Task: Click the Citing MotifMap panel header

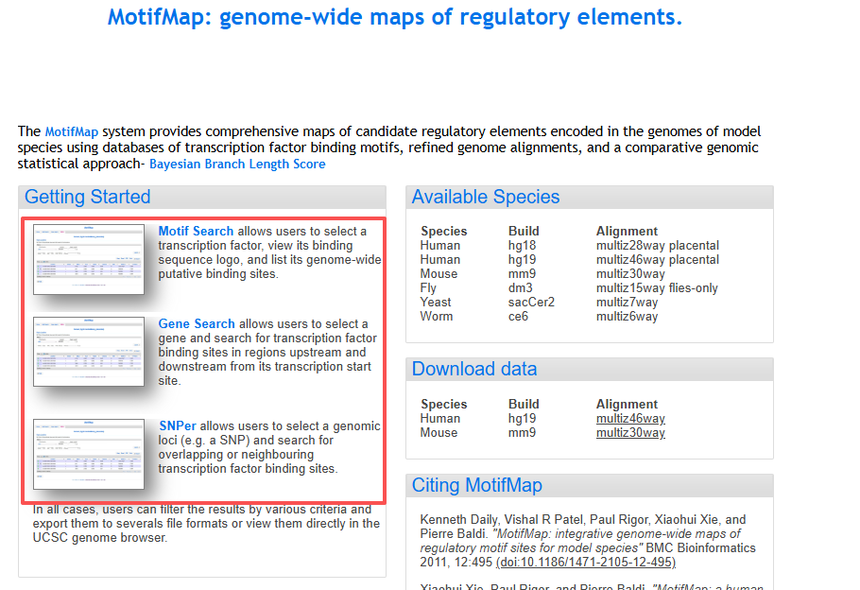Action: point(590,485)
